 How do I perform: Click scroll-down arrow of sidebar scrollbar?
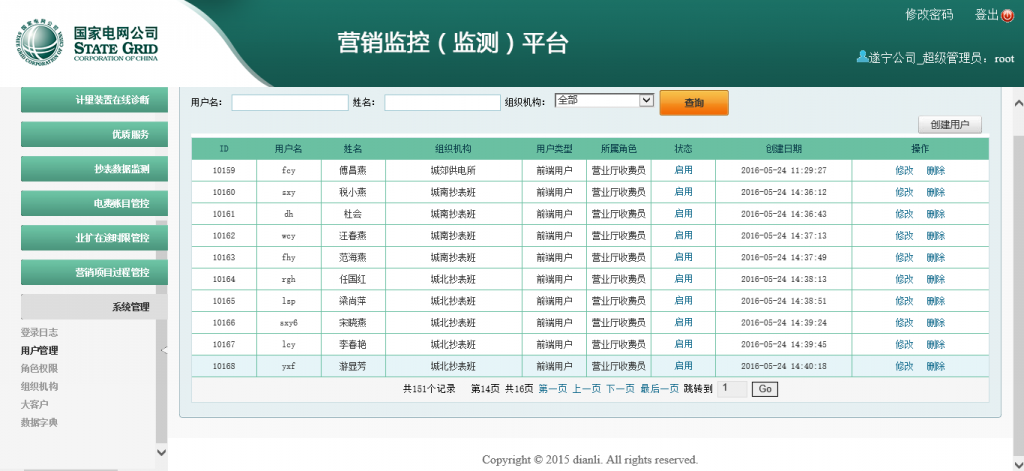161,451
